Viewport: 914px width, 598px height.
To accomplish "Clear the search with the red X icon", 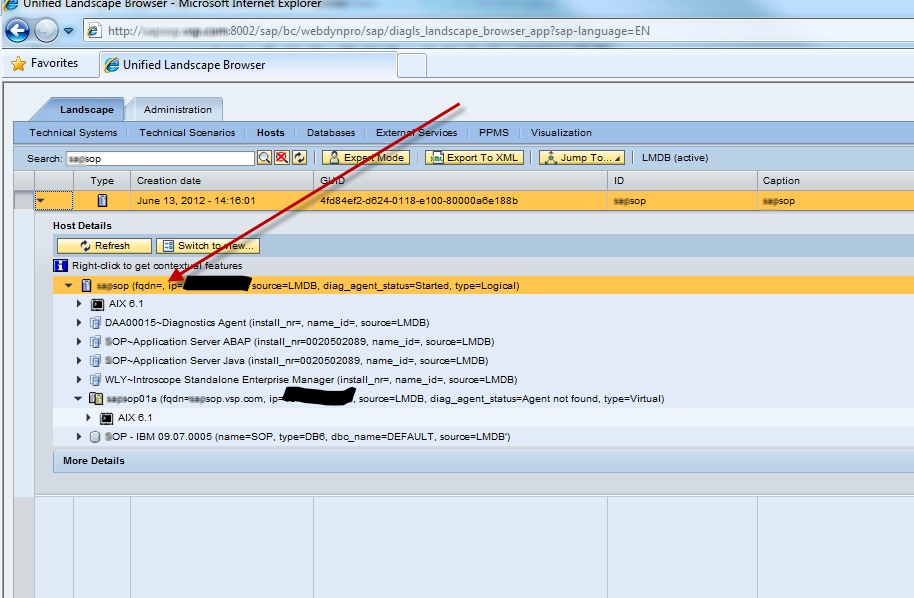I will coord(282,158).
